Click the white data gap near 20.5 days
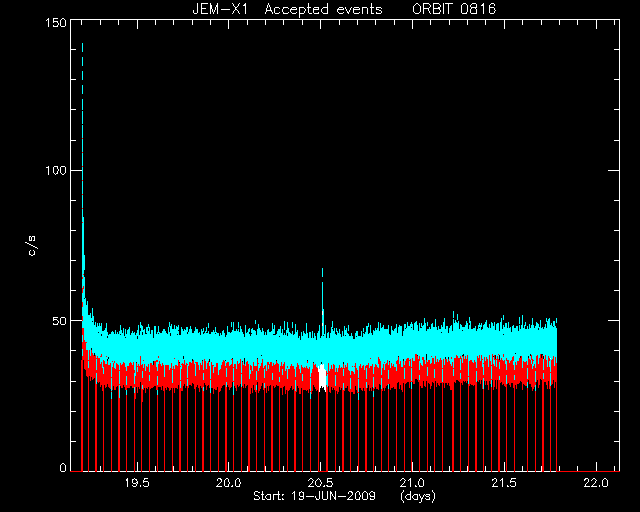 pos(323,376)
